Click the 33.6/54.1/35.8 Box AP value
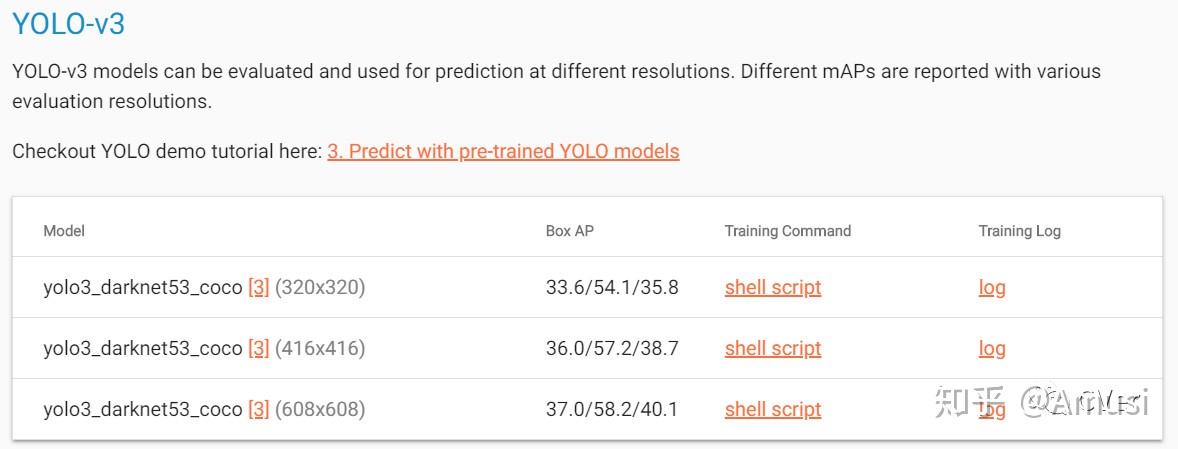 (x=612, y=288)
